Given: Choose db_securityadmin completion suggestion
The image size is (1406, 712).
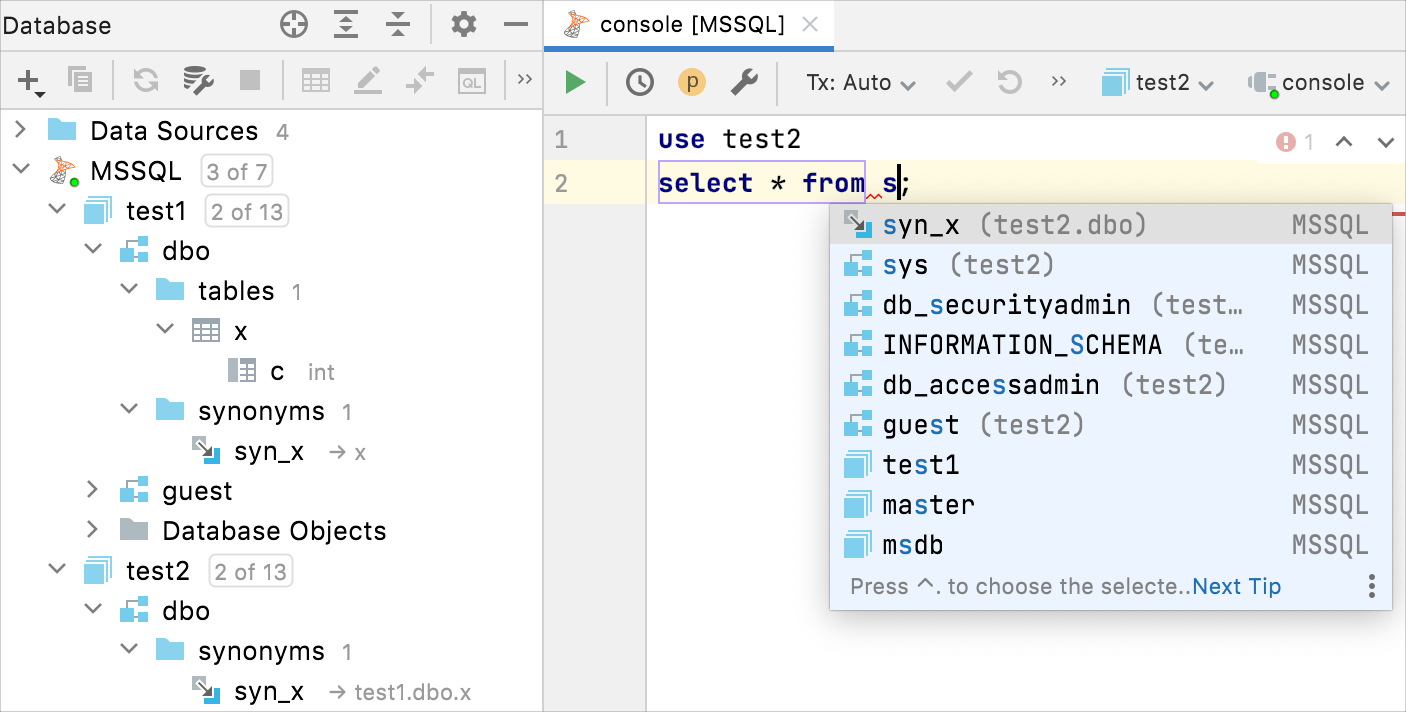Looking at the screenshot, I should [1111, 305].
